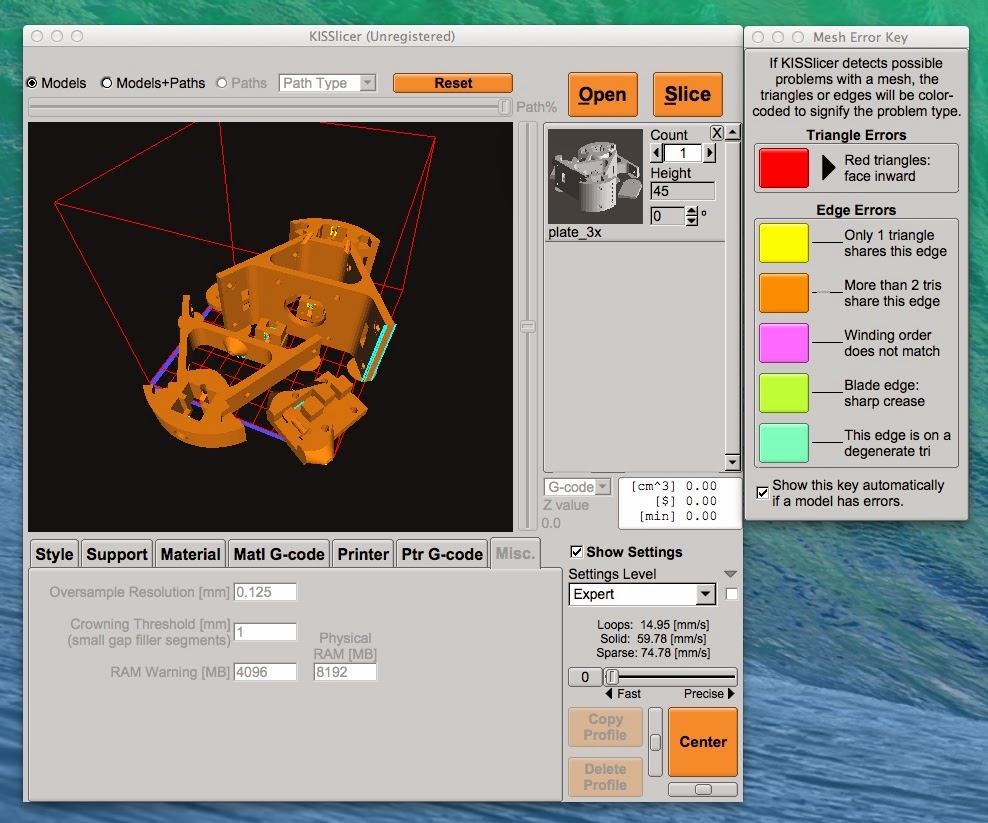Click the Center button
Image resolution: width=988 pixels, height=823 pixels.
(x=703, y=742)
